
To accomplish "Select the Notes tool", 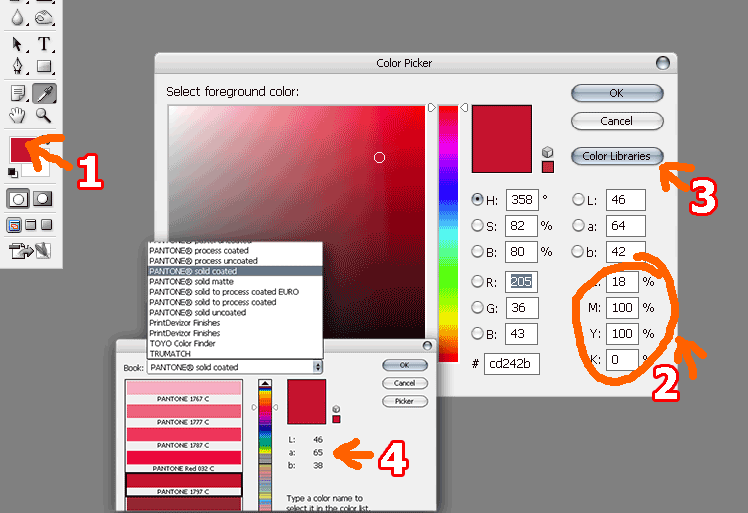I will [x=18, y=93].
